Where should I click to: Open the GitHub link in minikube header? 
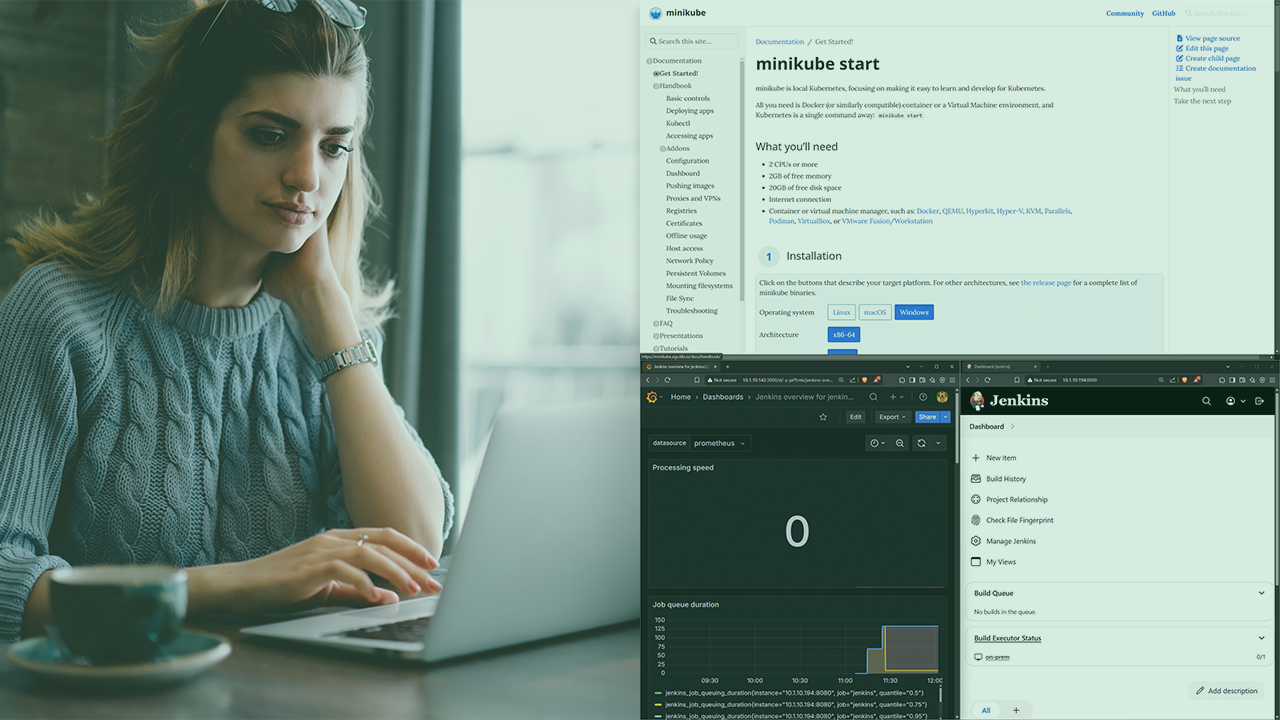1163,14
